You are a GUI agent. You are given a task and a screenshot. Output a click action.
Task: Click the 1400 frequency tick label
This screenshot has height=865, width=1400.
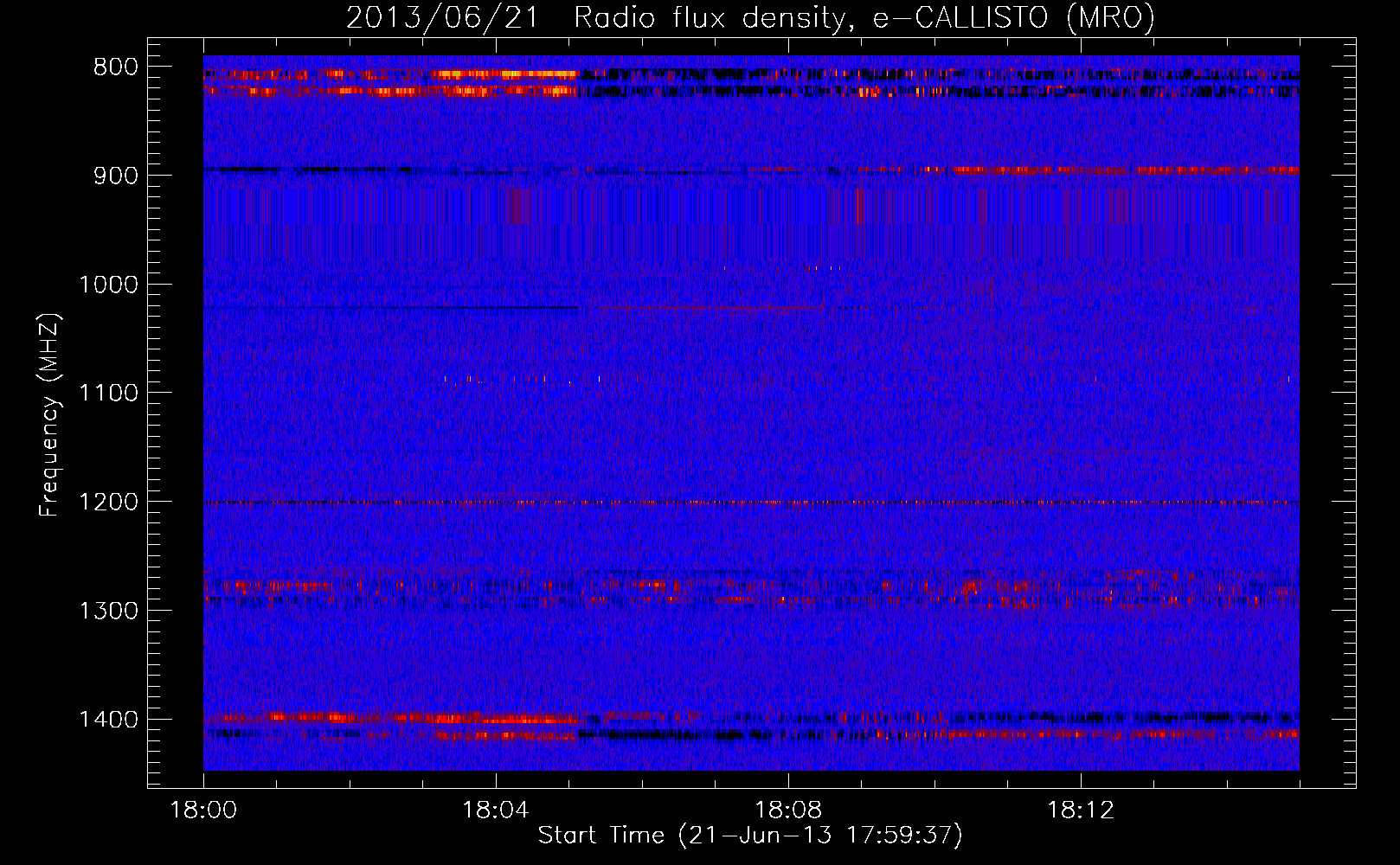coord(108,720)
